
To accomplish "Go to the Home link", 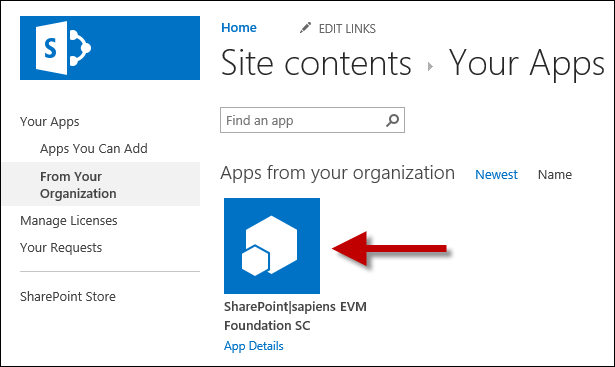I will [x=239, y=28].
